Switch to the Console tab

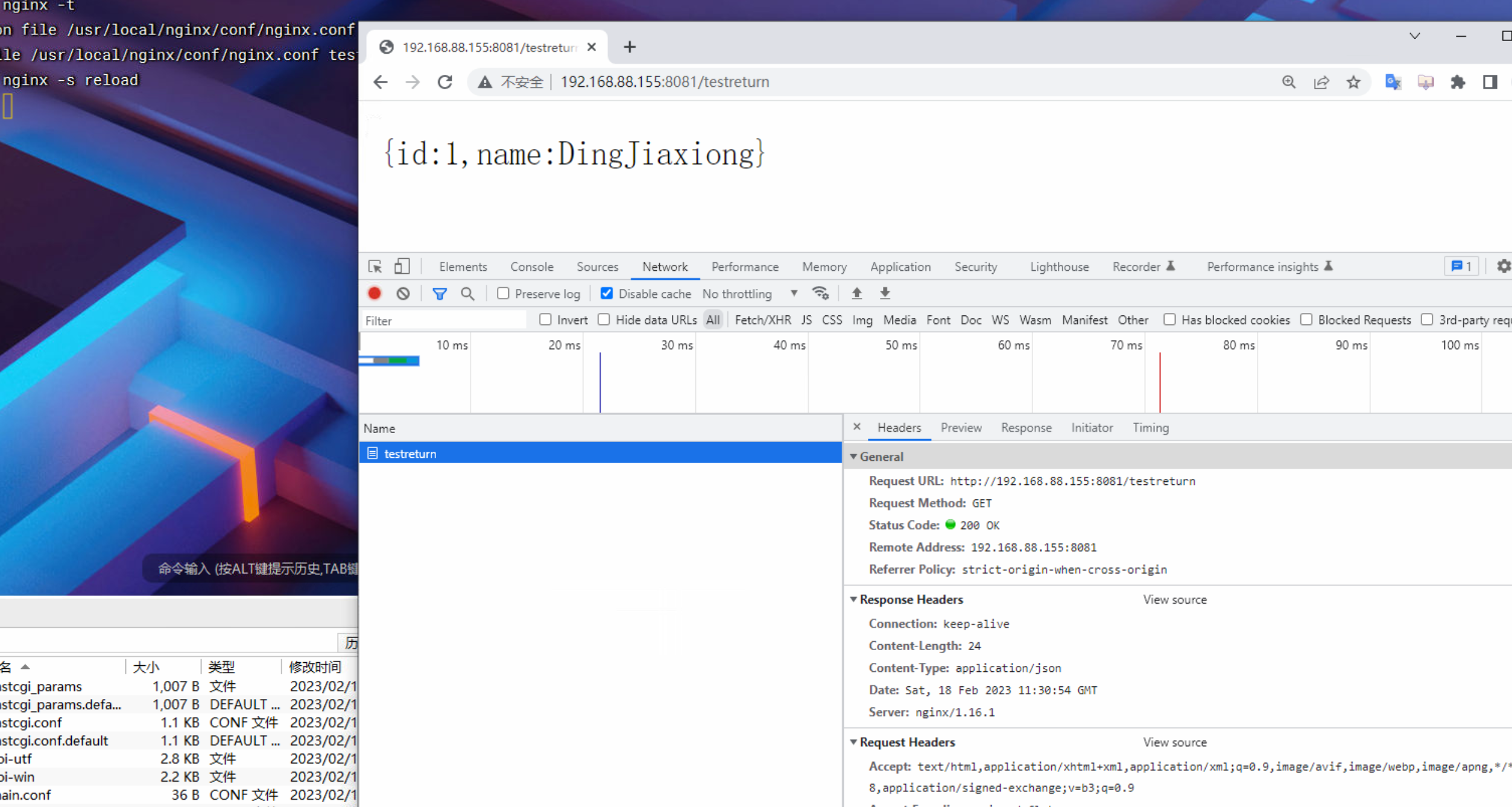tap(531, 267)
